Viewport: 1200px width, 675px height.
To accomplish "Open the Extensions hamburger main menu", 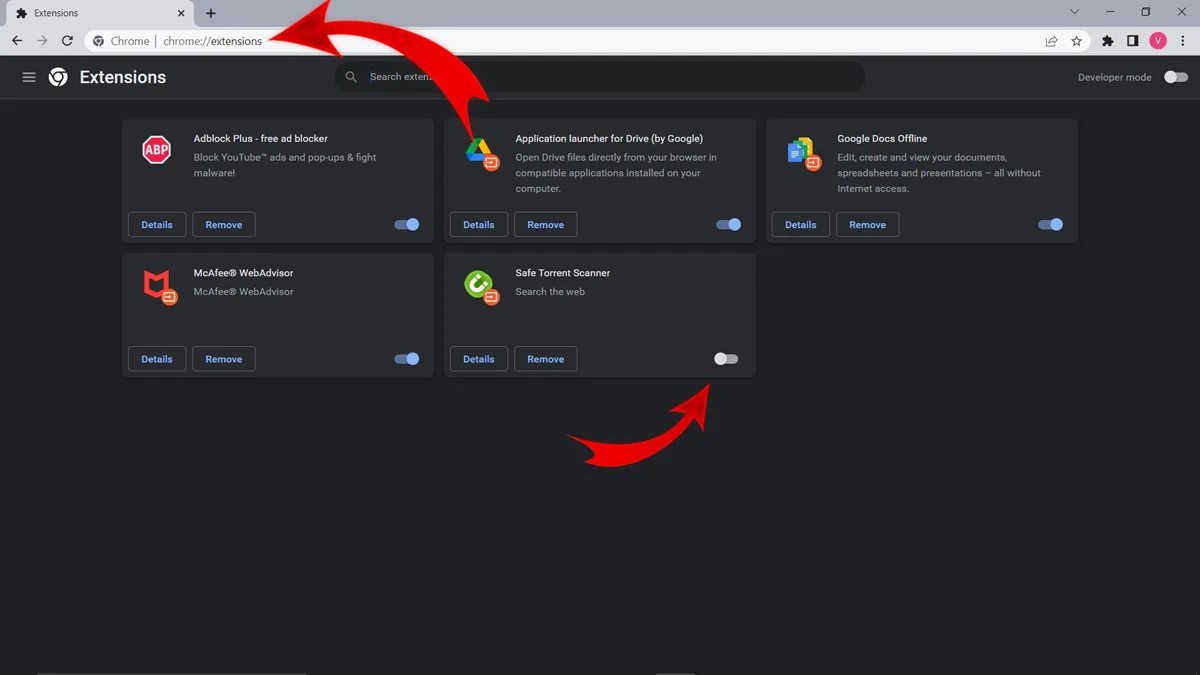I will coord(29,77).
